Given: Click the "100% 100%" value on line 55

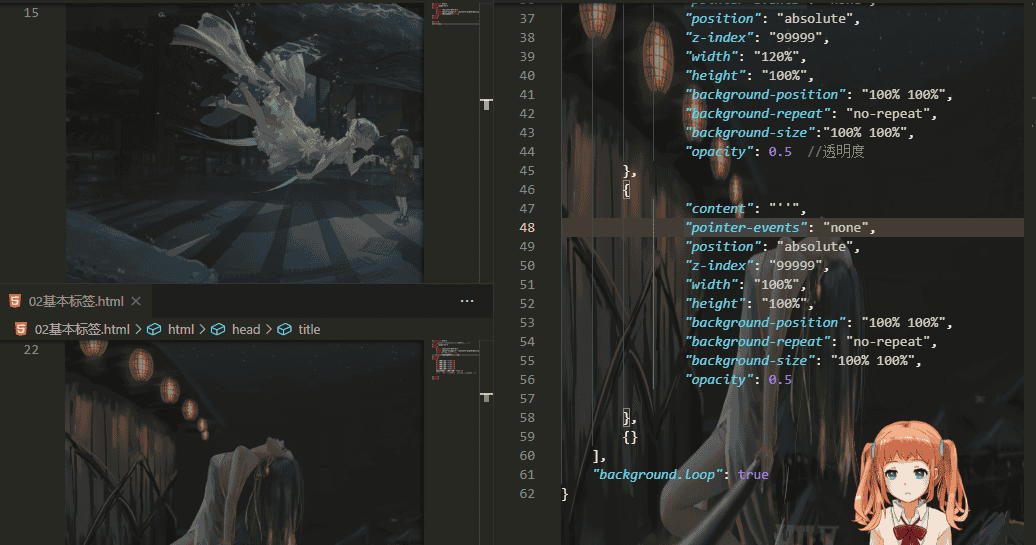Looking at the screenshot, I should [x=872, y=361].
